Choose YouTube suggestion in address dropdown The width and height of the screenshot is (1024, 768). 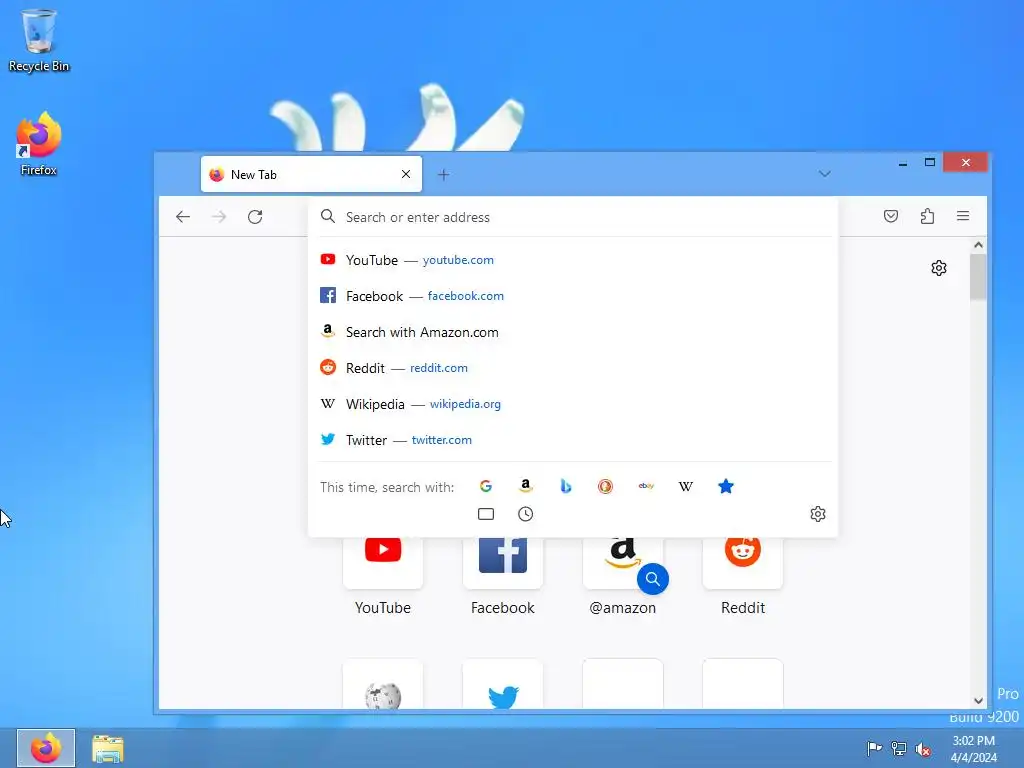pos(573,260)
